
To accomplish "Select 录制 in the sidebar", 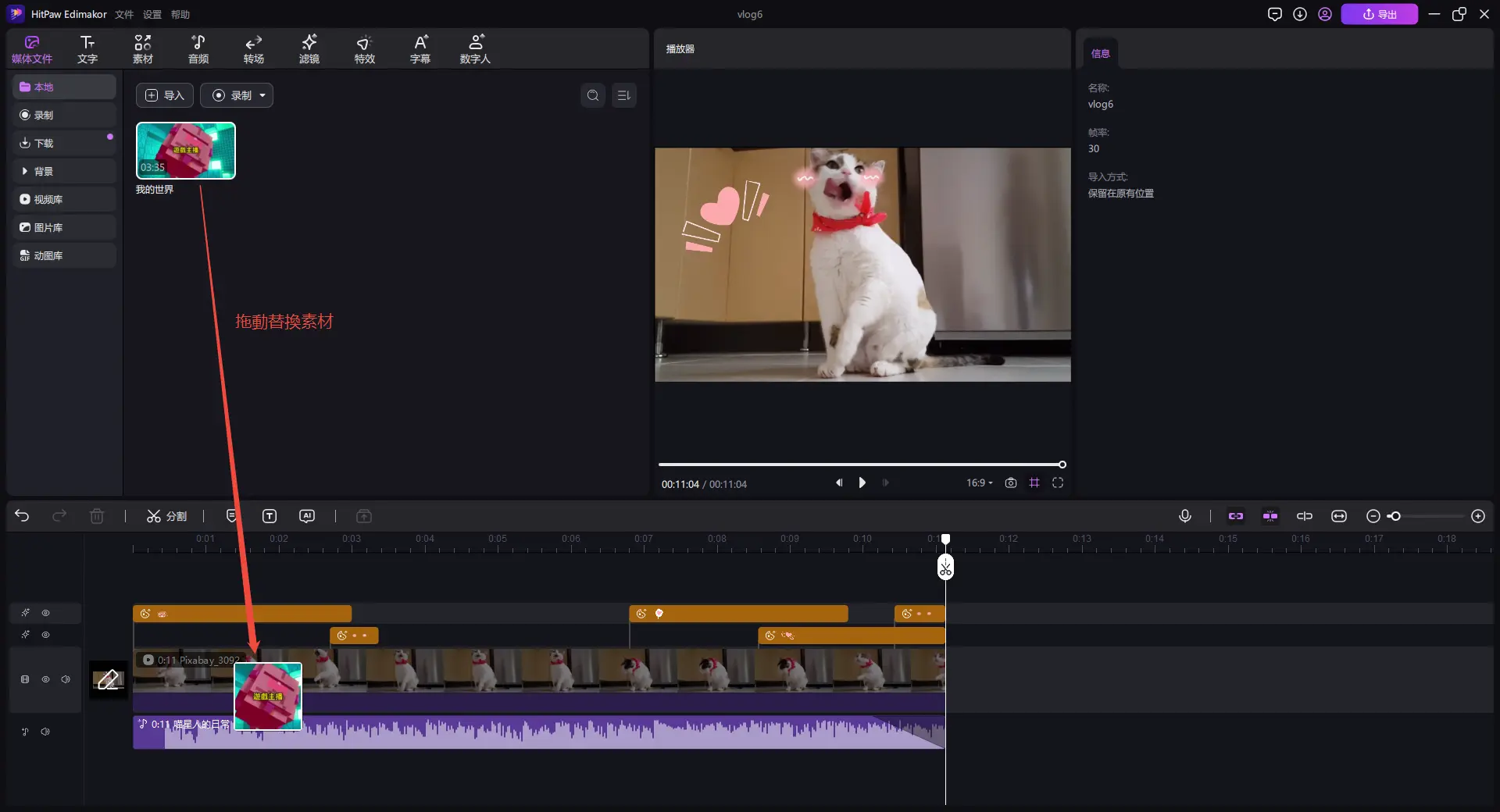I will (64, 115).
